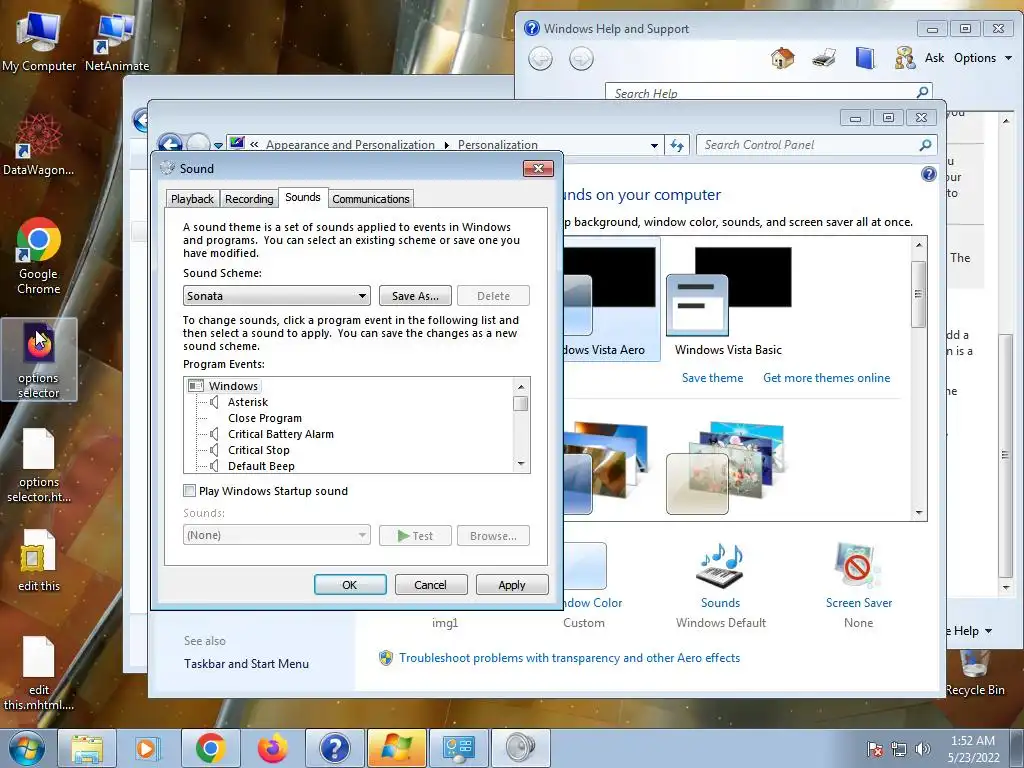Click themes list scroll down arrow

919,513
